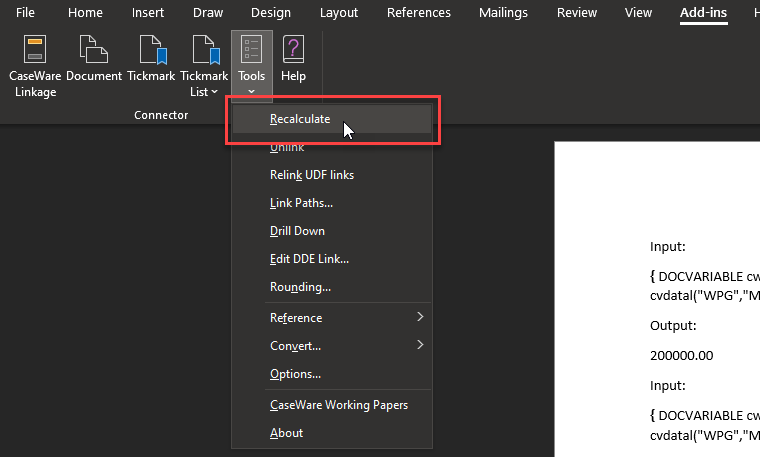Open the Help icon in ribbon
The image size is (760, 457).
(x=293, y=58)
